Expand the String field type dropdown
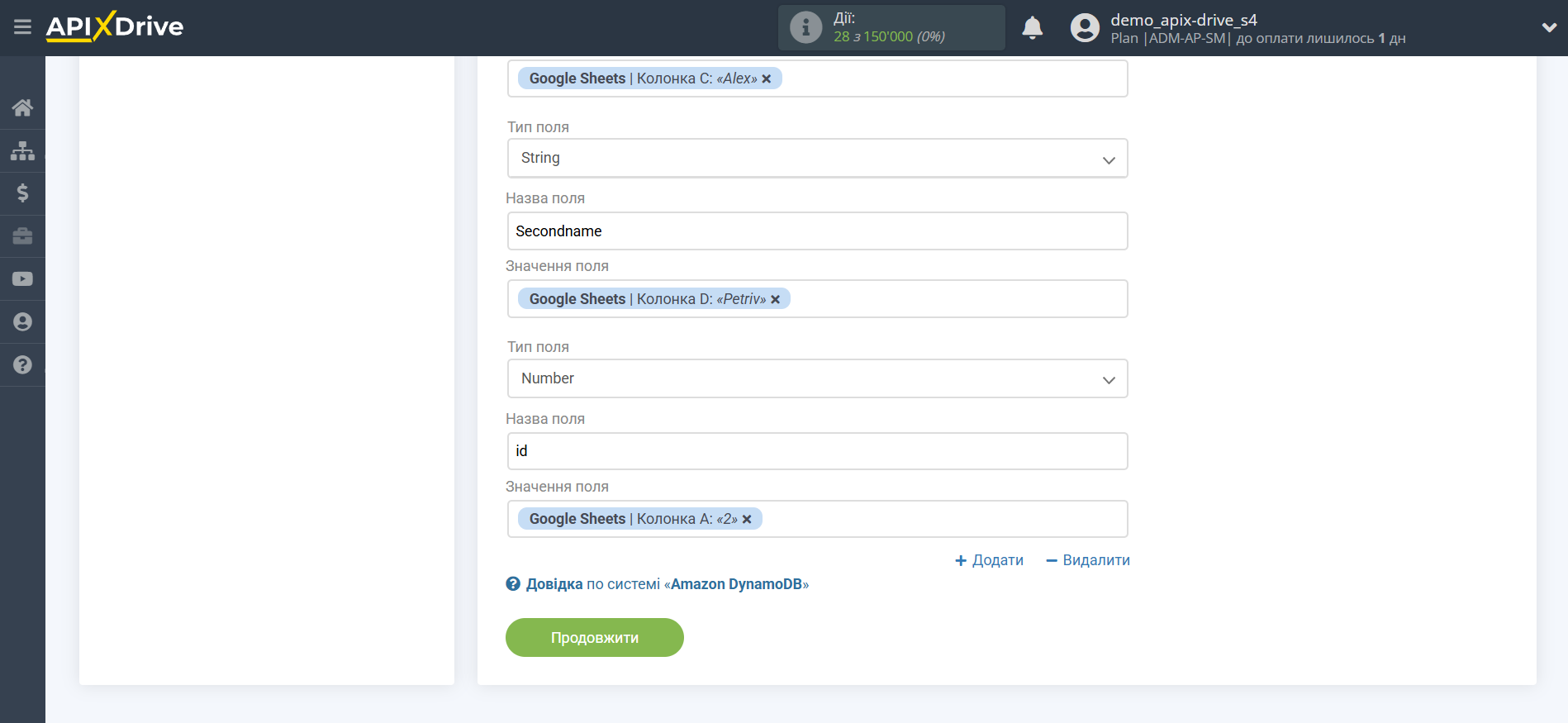The width and height of the screenshot is (1568, 723). [817, 159]
